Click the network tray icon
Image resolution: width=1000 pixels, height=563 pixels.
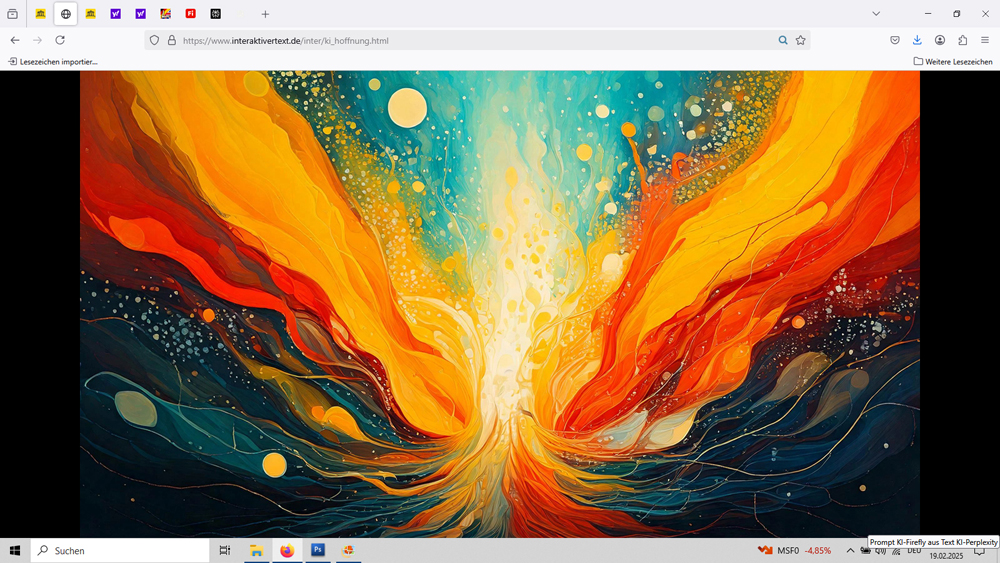tap(896, 552)
